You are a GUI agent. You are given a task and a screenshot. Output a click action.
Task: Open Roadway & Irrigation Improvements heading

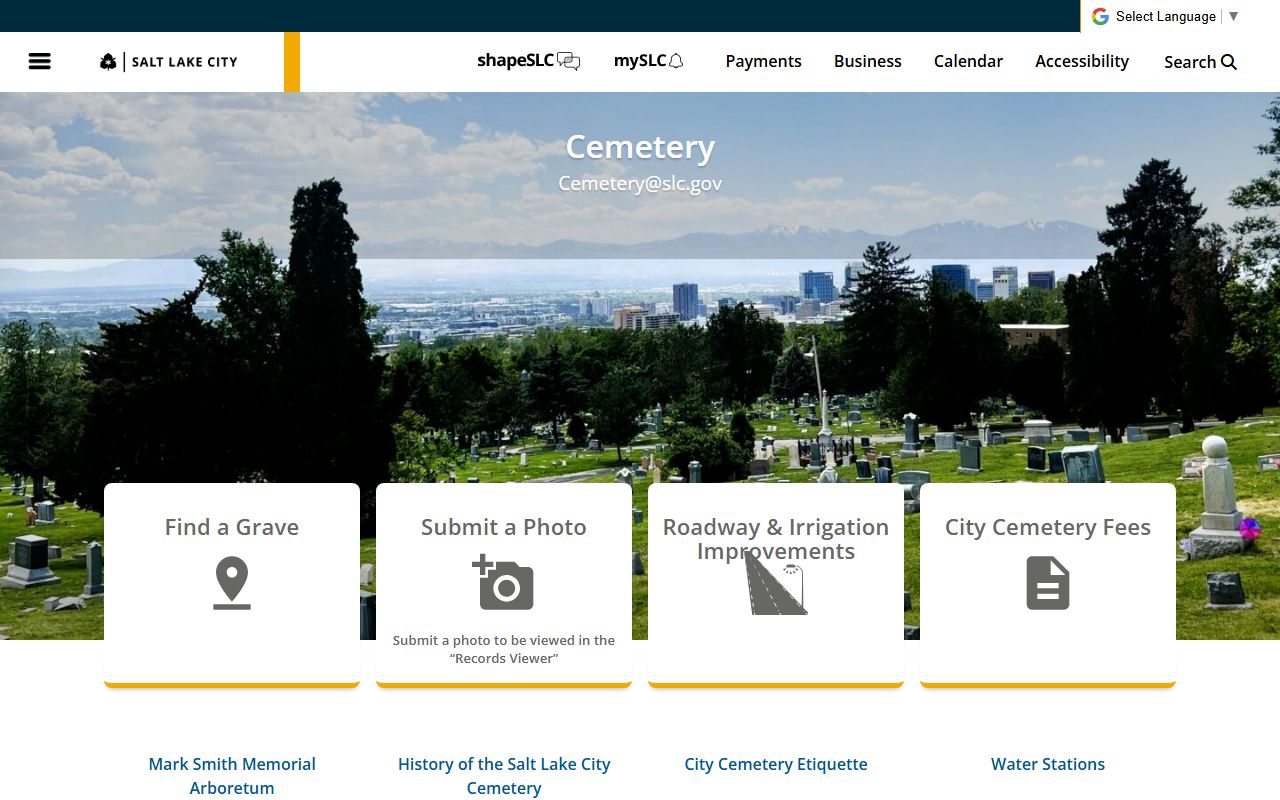coord(775,539)
